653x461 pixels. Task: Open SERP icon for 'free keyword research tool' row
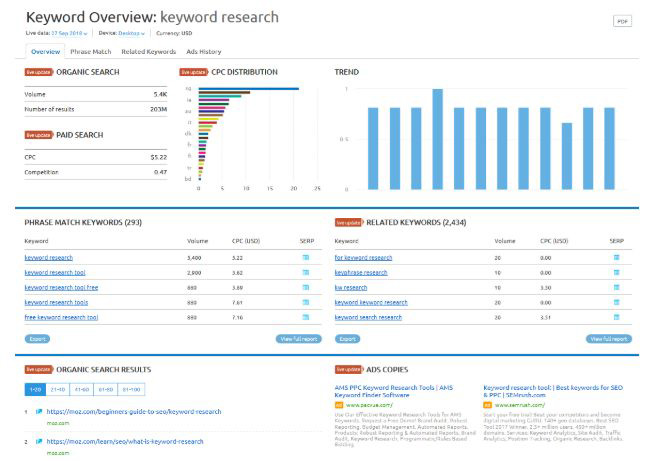click(306, 317)
